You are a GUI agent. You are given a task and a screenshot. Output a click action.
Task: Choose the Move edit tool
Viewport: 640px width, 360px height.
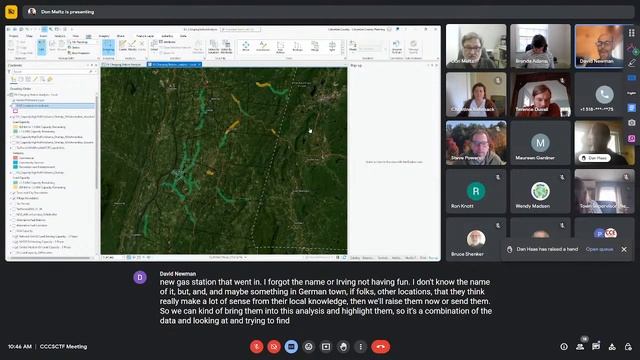[x=246, y=46]
